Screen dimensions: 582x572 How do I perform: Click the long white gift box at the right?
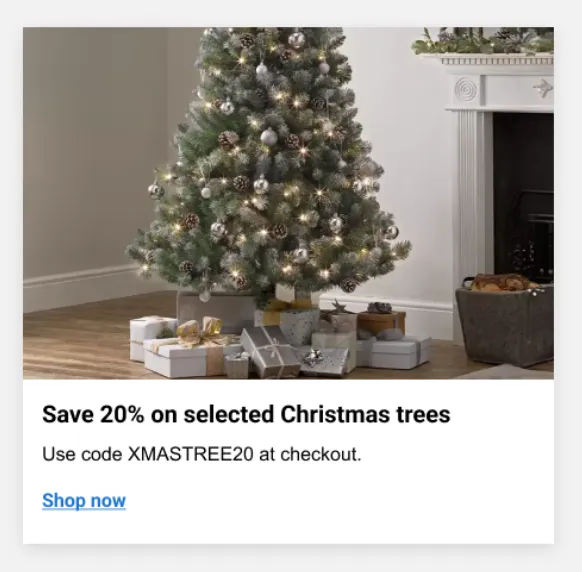pos(393,352)
